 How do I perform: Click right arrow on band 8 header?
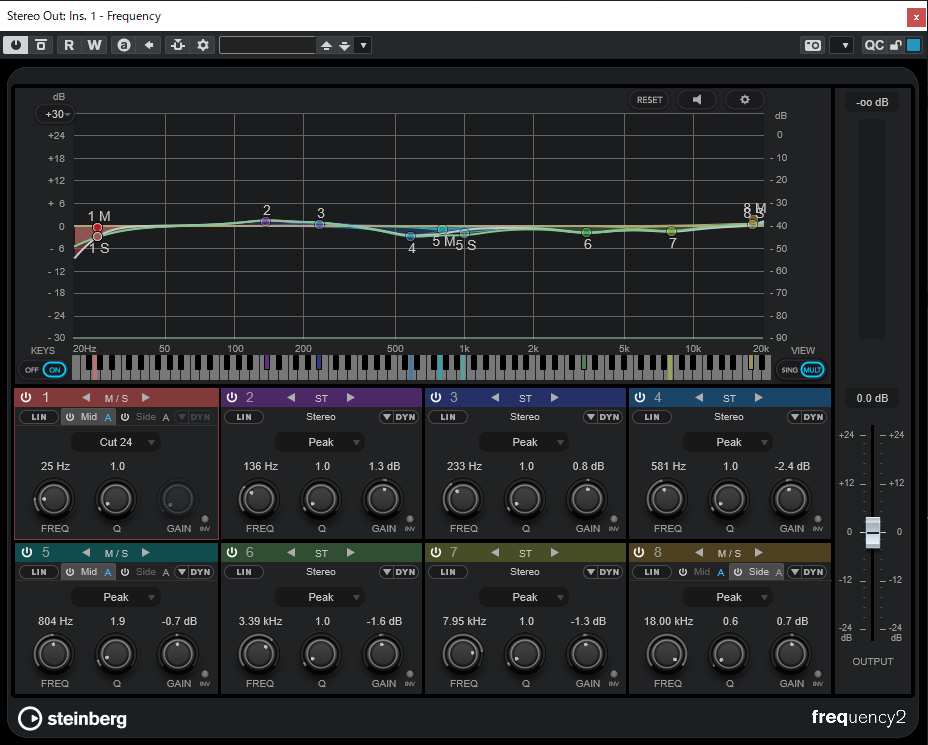[759, 553]
